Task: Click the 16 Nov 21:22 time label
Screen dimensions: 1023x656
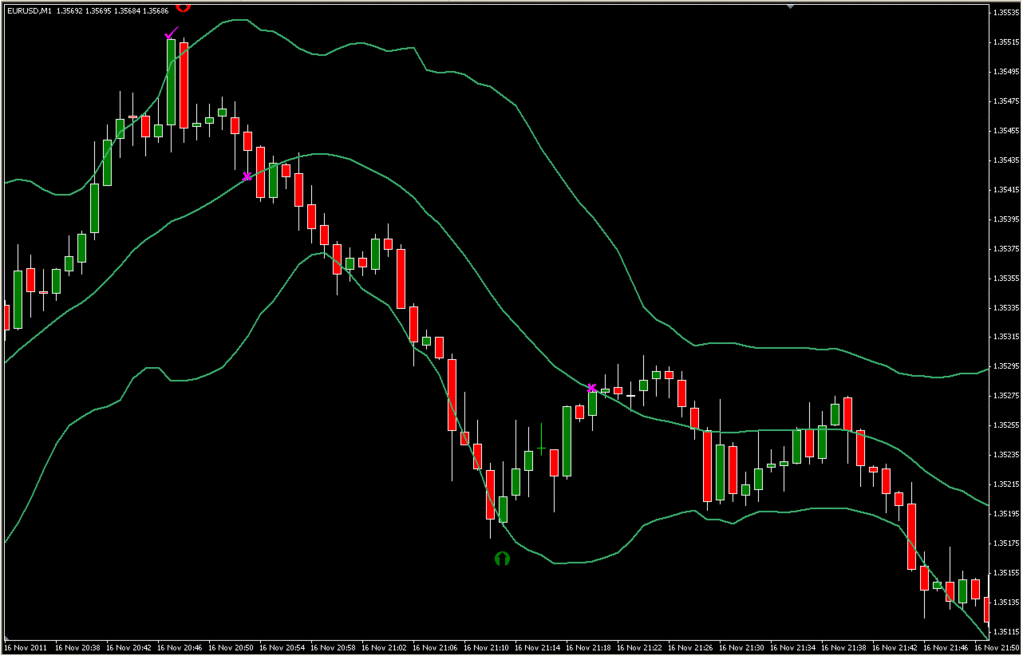Action: tap(640, 649)
